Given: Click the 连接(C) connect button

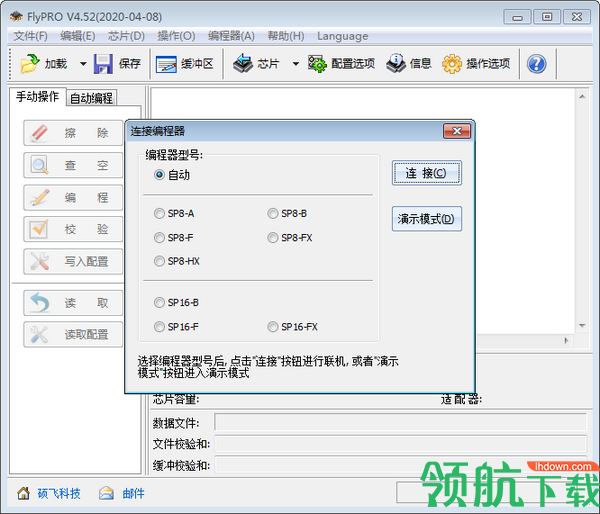Looking at the screenshot, I should pyautogui.click(x=427, y=173).
